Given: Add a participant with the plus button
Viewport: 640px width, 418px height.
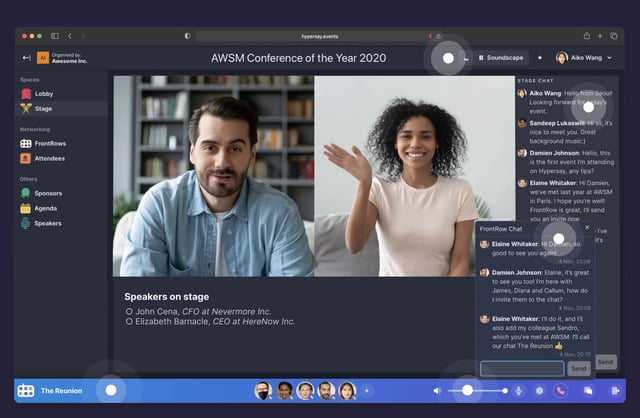Looking at the screenshot, I should coord(367,391).
